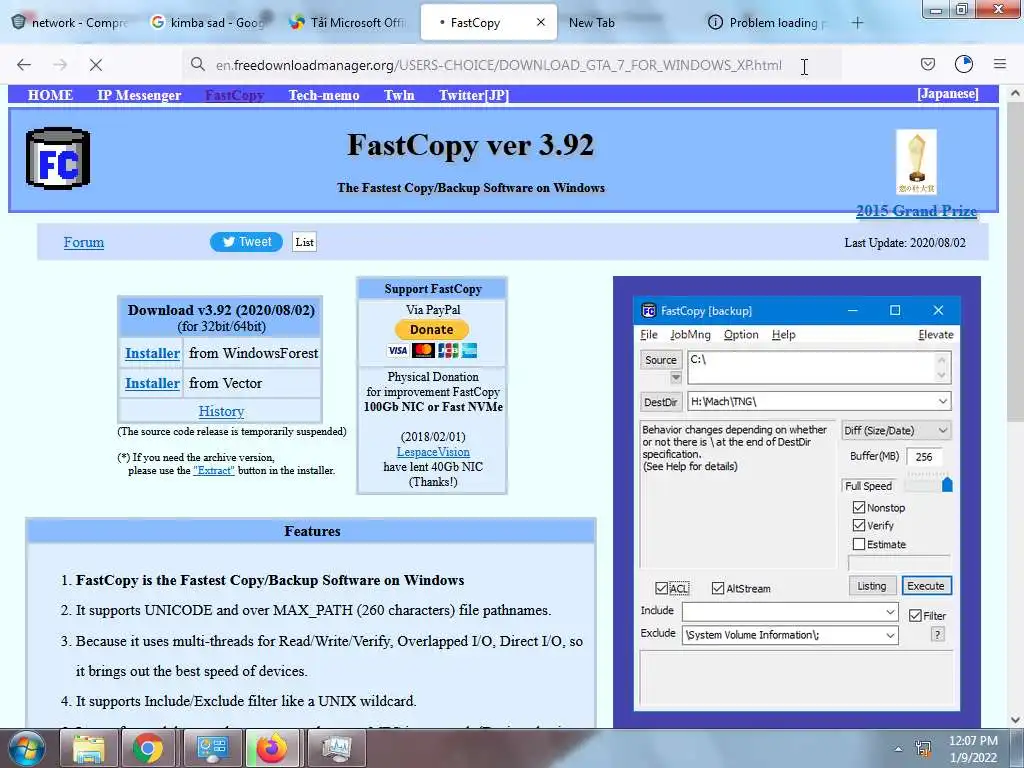This screenshot has width=1024, height=768.
Task: Toggle the Verify checkbox
Action: pos(859,525)
